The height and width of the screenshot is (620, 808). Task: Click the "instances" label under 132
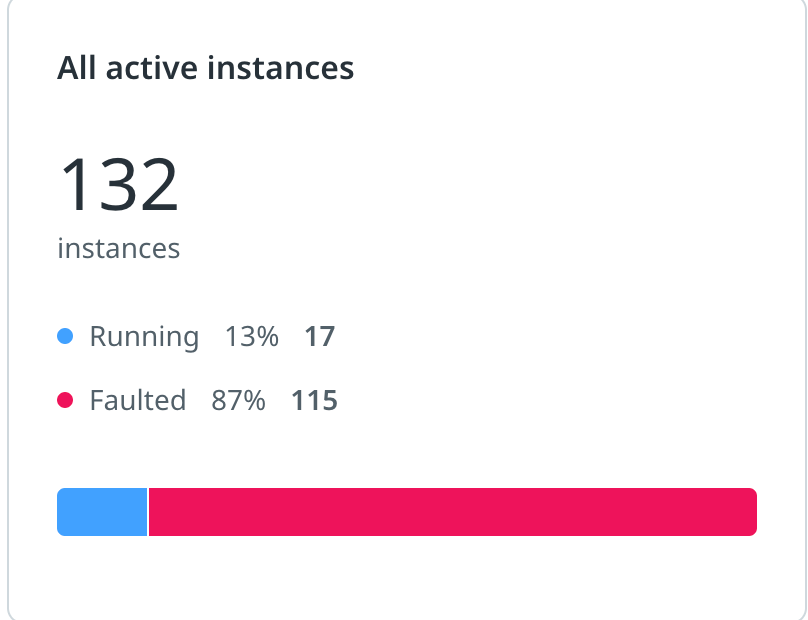(x=119, y=248)
